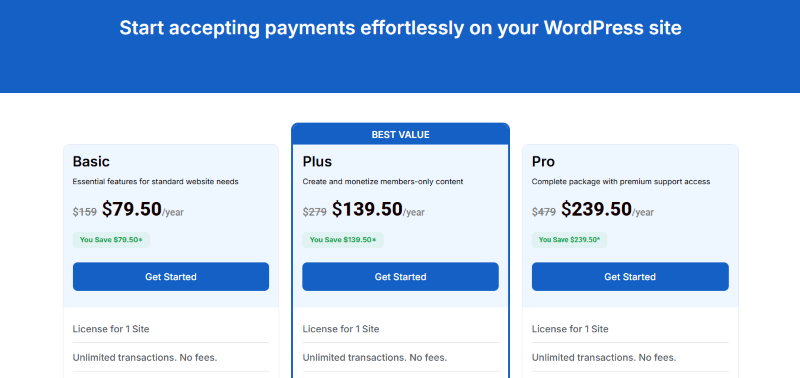The image size is (800, 378).
Task: Click the BEST VALUE banner
Action: tap(401, 135)
